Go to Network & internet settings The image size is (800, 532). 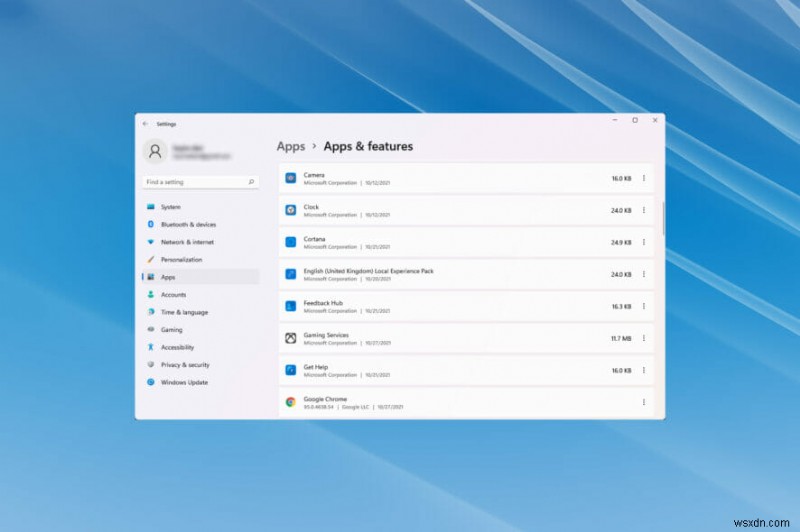(x=201, y=242)
